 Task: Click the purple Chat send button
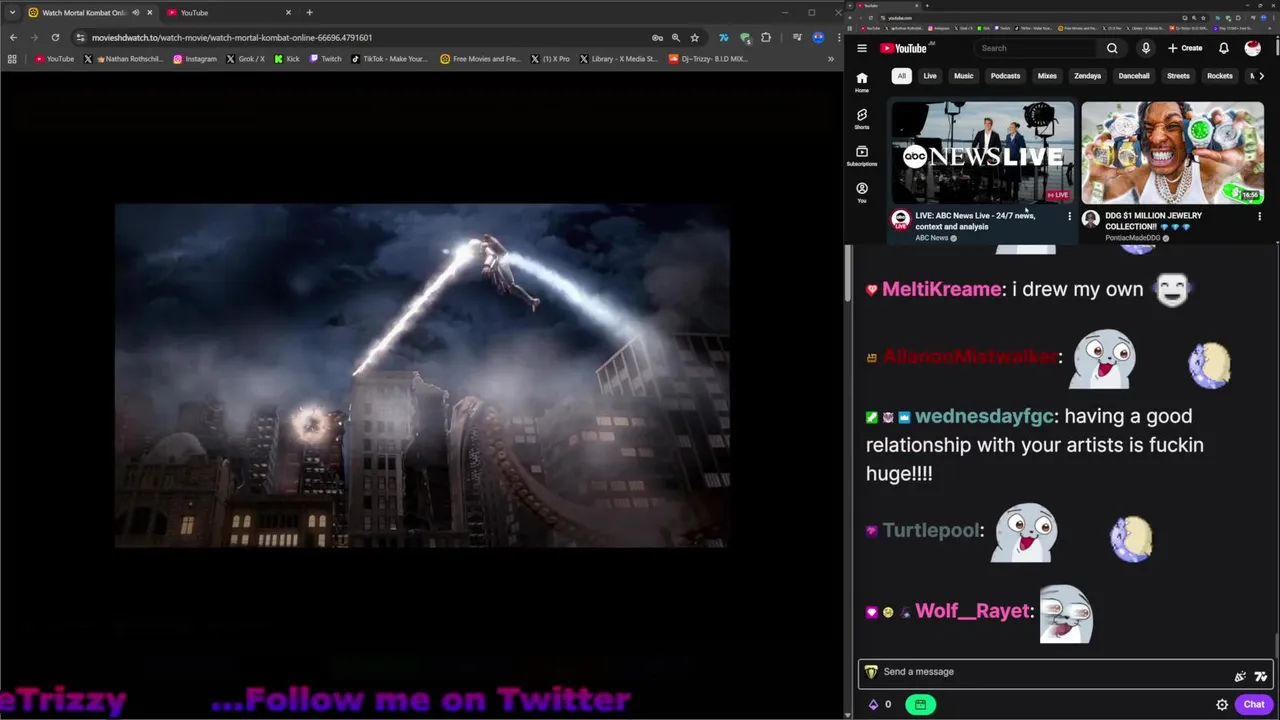[1254, 704]
